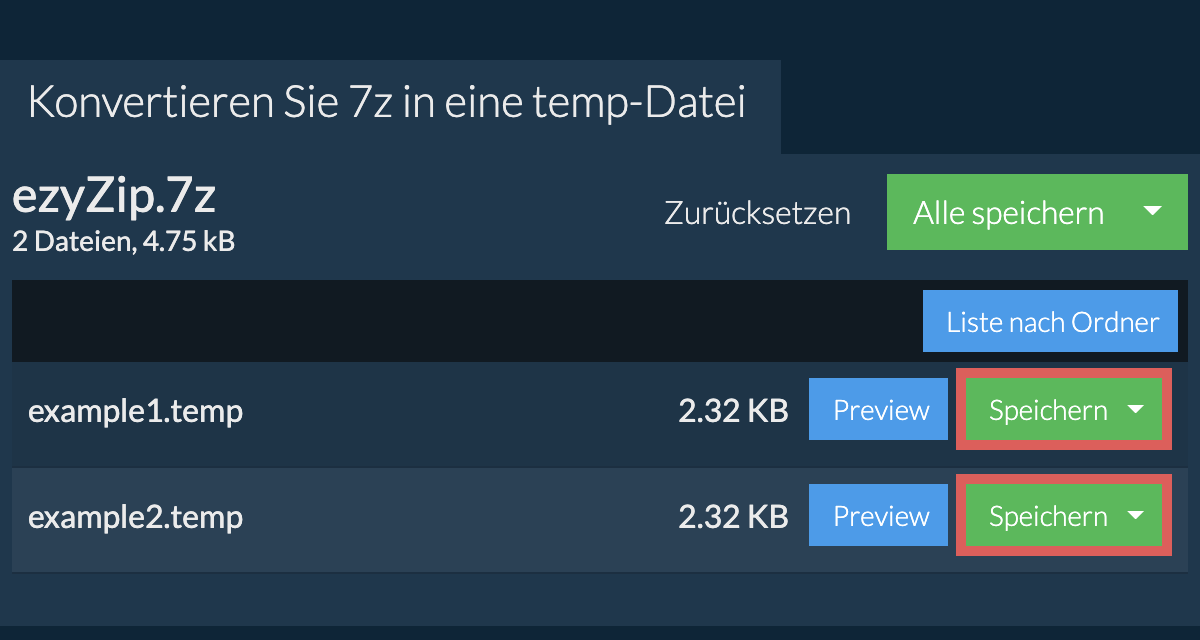Viewport: 1200px width, 640px height.
Task: Click the 2 Dateien, 4.75 kB summary
Action: click(x=123, y=241)
